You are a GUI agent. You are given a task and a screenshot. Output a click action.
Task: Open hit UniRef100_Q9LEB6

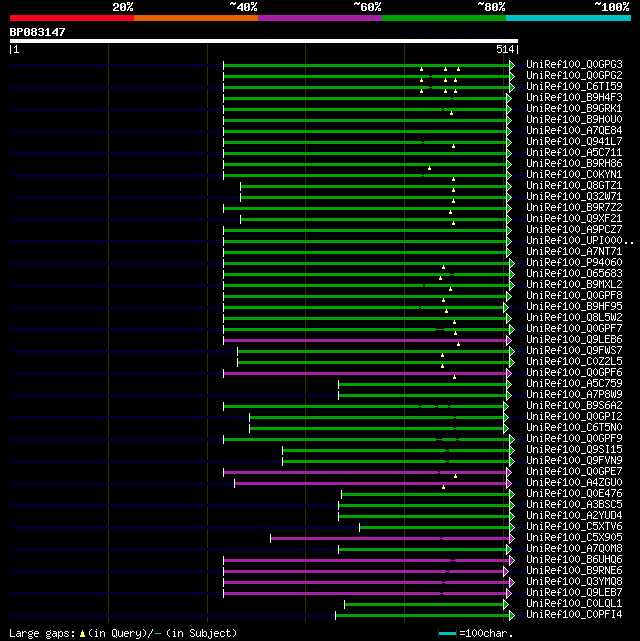(574, 340)
